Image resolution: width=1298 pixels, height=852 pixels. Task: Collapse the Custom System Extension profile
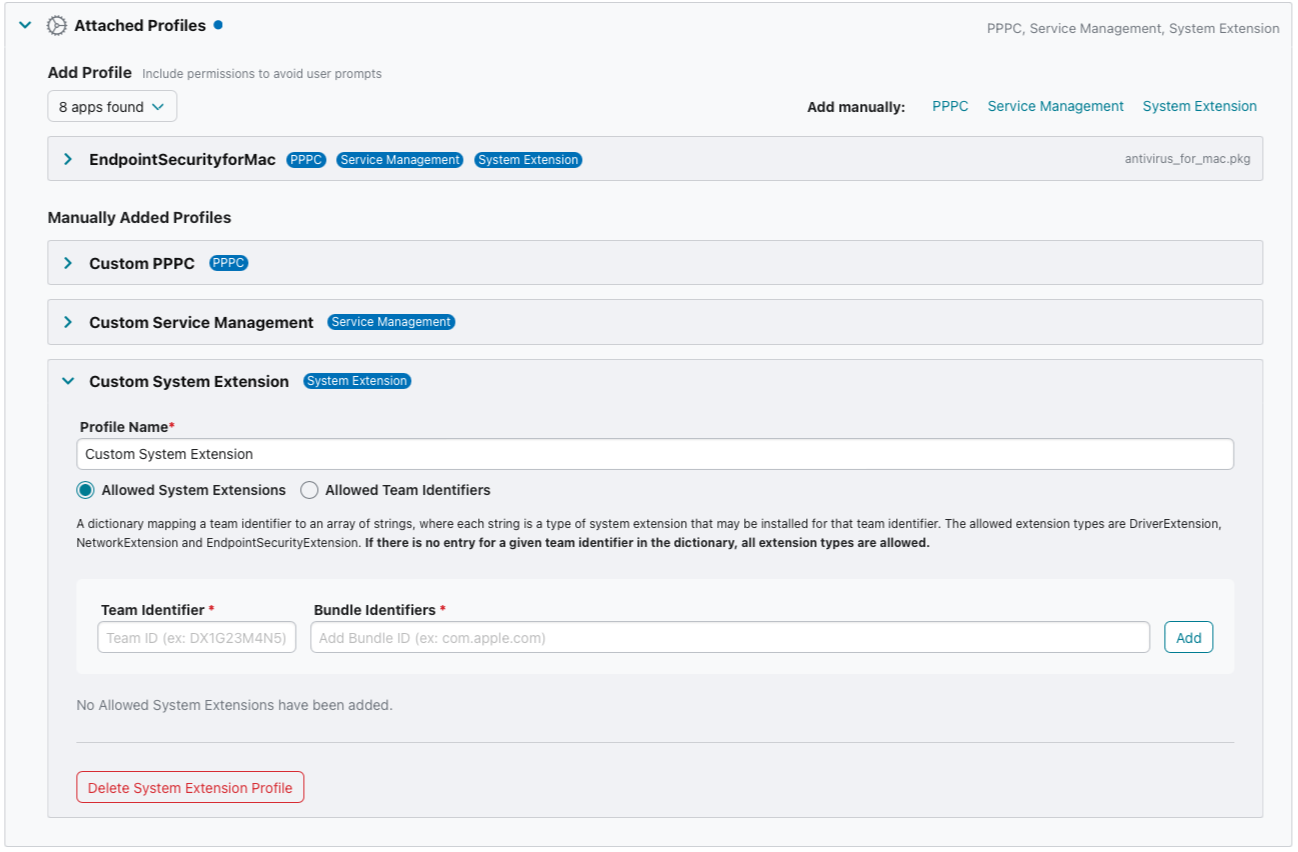click(x=68, y=381)
